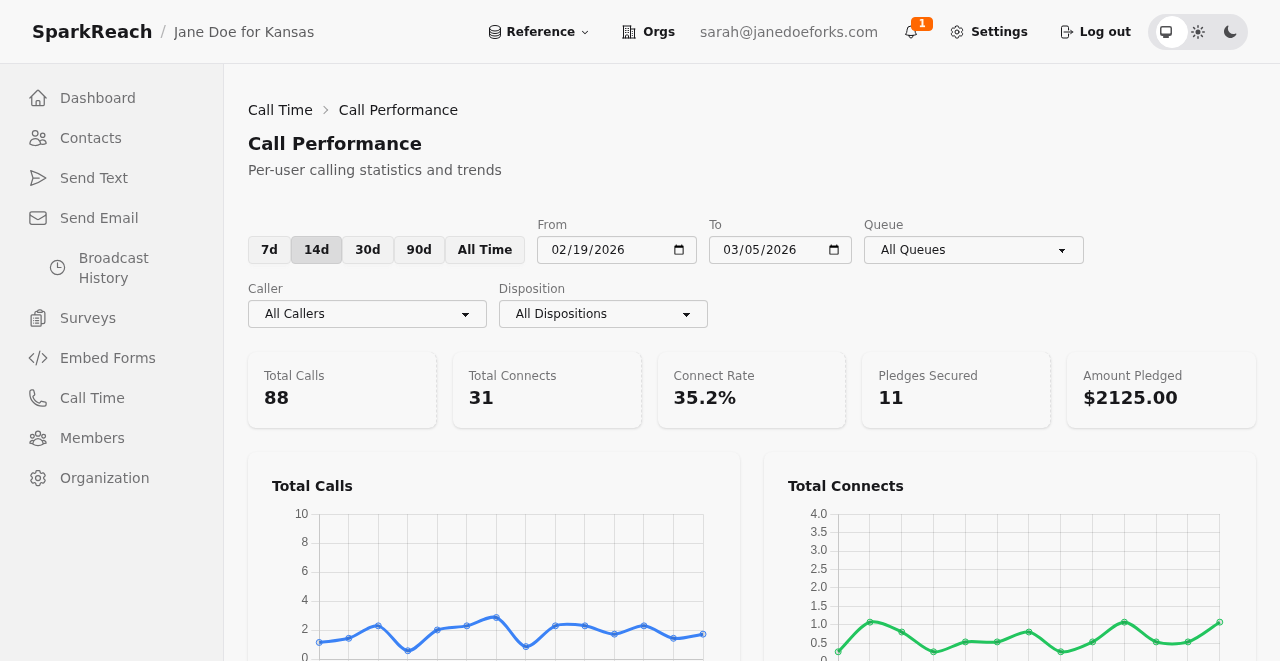1280x661 pixels.
Task: Click the SparkReach logo link
Action: [x=92, y=32]
